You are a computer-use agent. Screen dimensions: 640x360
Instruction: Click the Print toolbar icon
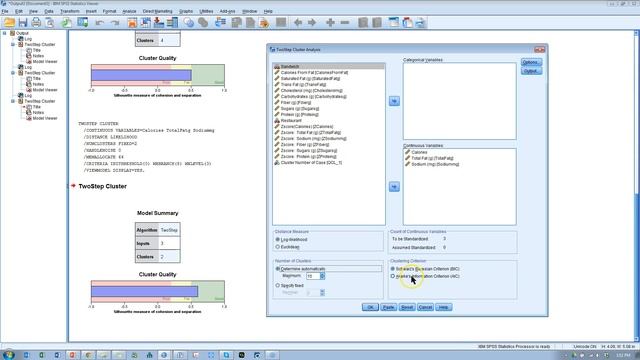[x=36, y=22]
